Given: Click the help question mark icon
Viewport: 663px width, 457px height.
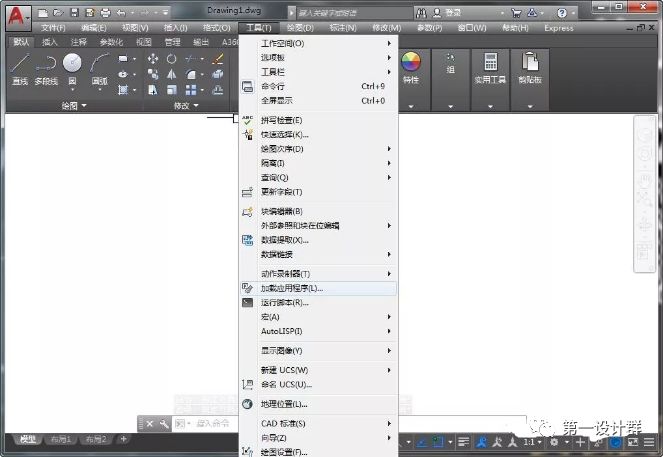Looking at the screenshot, I should 562,13.
